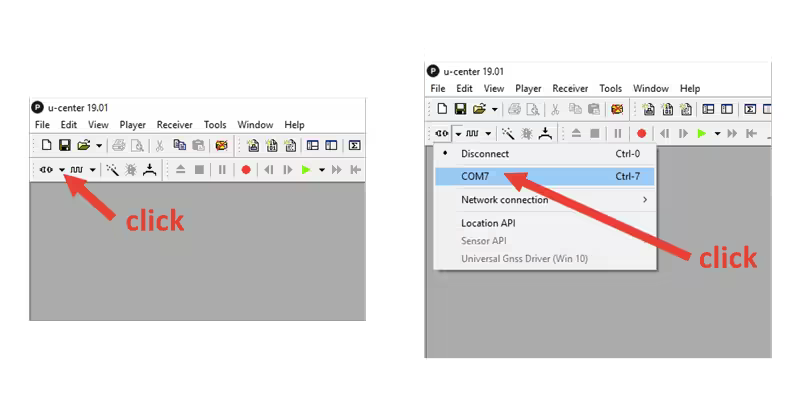This screenshot has height=420, width=800.
Task: Click Cut scissors icon in left window
Action: 160,145
